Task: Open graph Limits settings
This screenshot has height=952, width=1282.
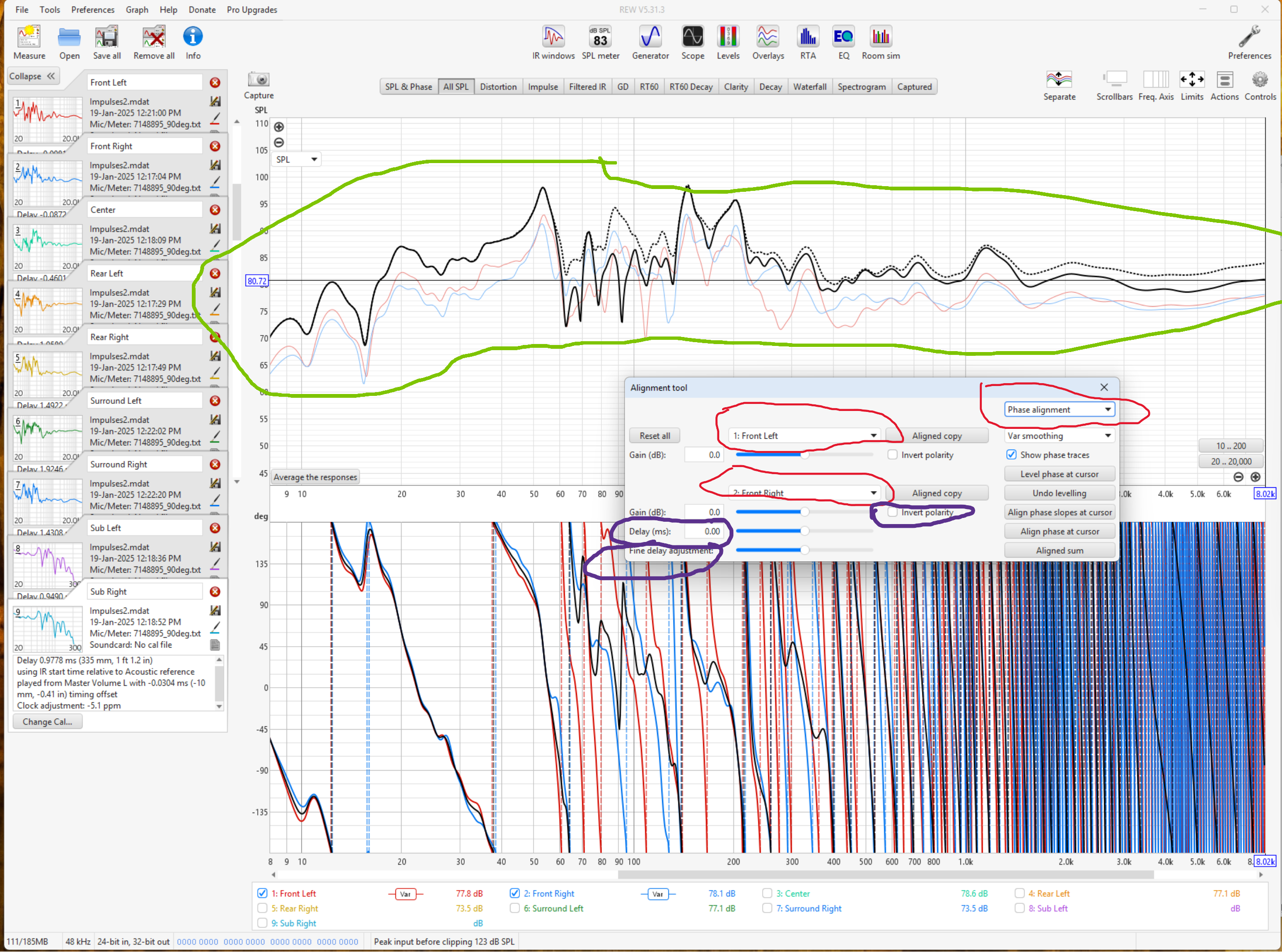Action: pyautogui.click(x=1192, y=85)
